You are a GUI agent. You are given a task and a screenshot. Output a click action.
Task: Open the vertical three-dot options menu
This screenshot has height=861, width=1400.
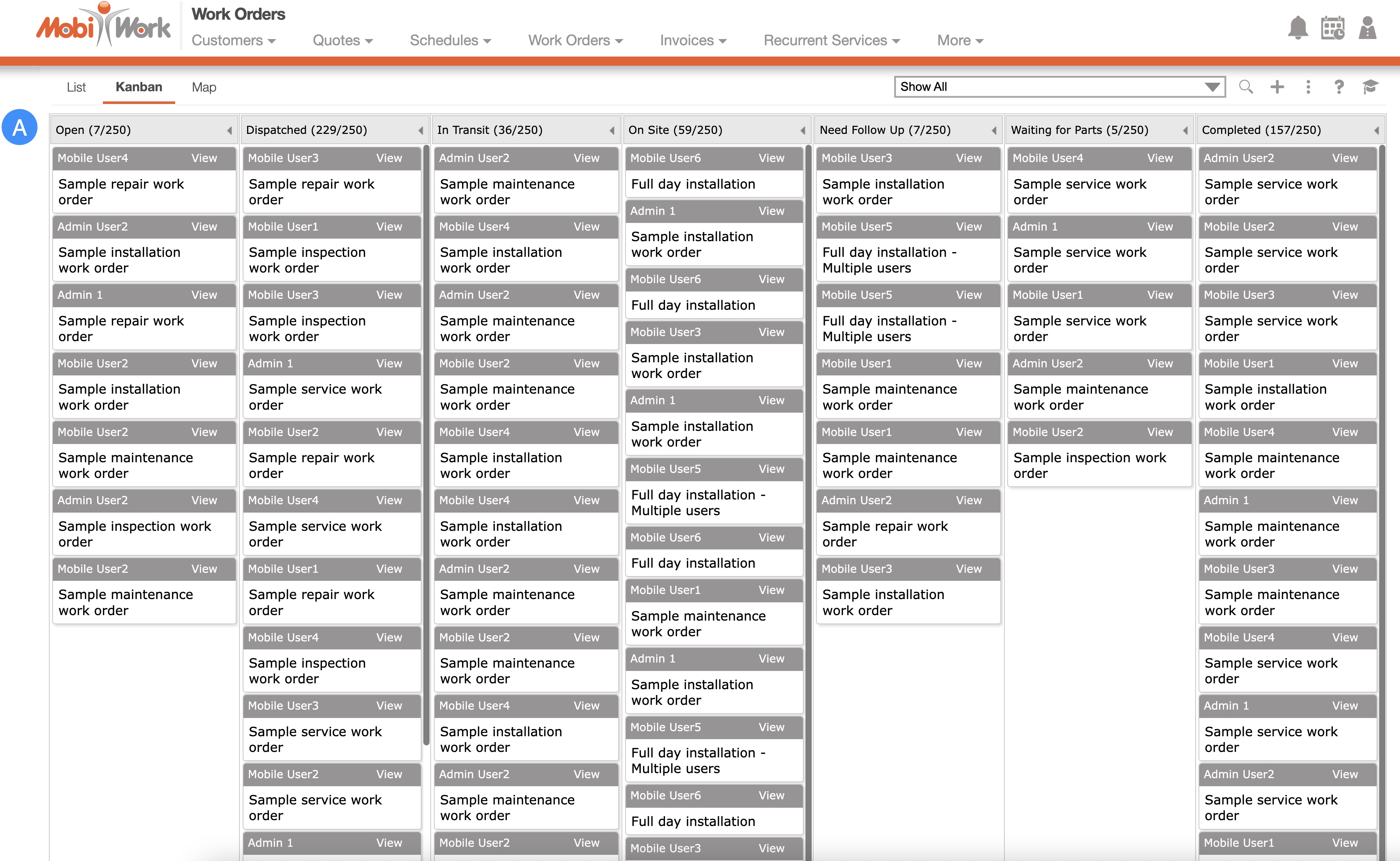pos(1308,87)
